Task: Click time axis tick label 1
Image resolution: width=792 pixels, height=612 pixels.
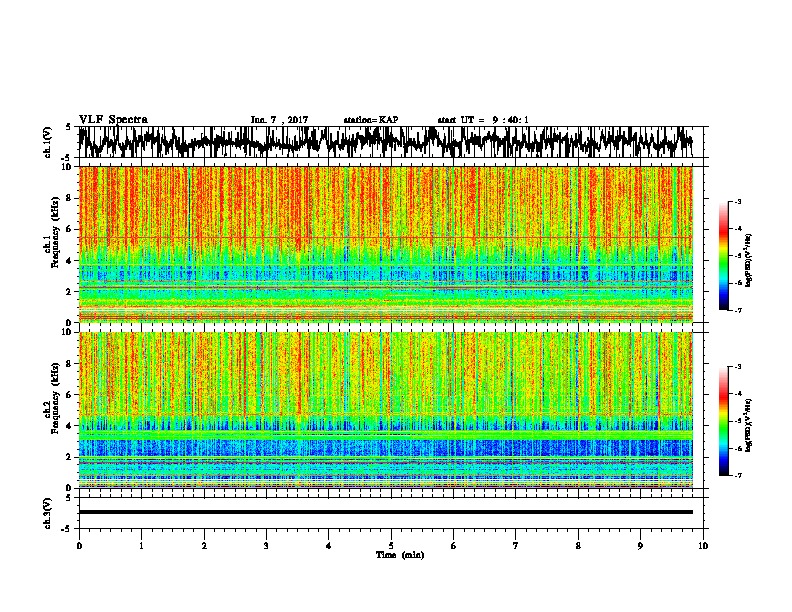Action: 141,546
